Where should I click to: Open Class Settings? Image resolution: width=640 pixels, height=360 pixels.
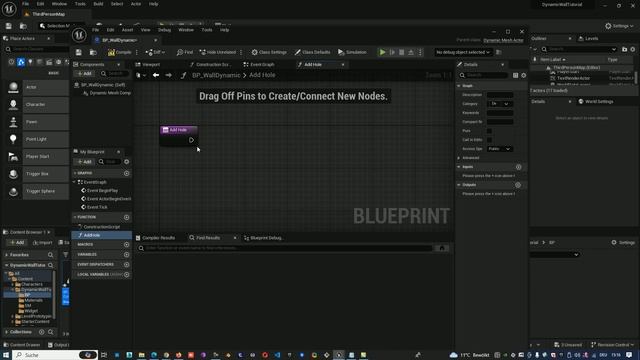[x=269, y=52]
